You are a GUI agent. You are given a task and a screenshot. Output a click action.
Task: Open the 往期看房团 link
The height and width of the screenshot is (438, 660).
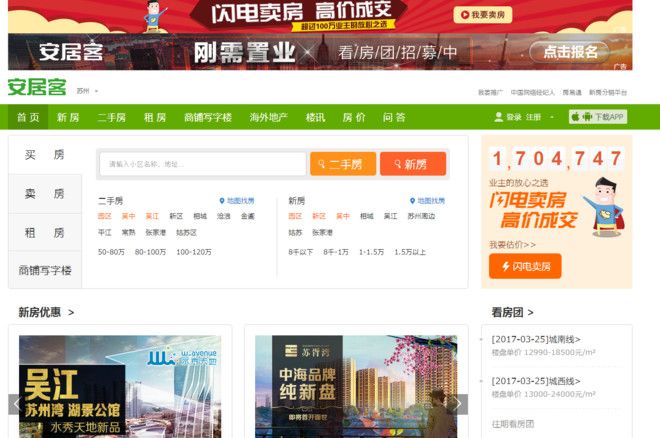(513, 424)
